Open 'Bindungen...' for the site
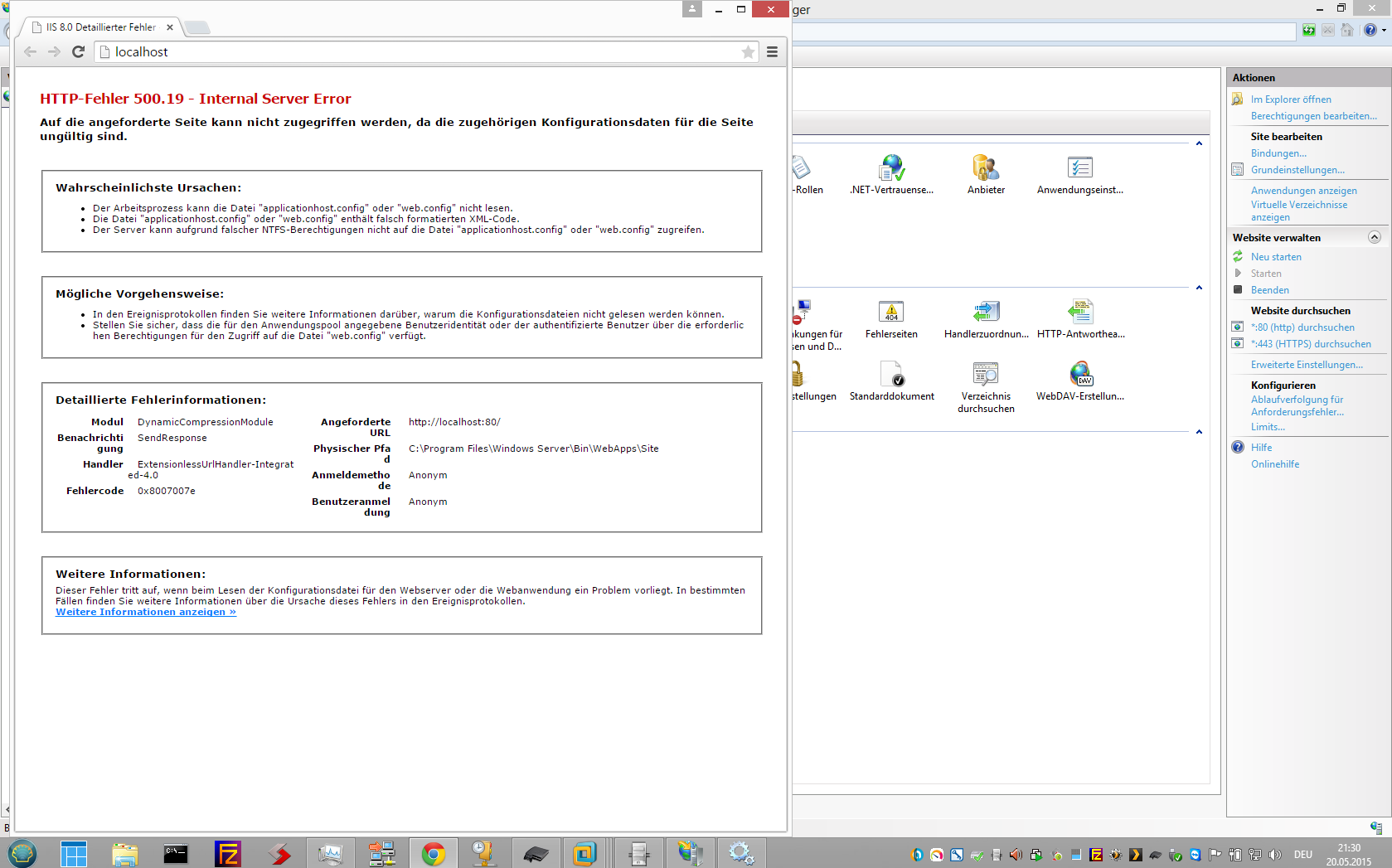 tap(1278, 153)
